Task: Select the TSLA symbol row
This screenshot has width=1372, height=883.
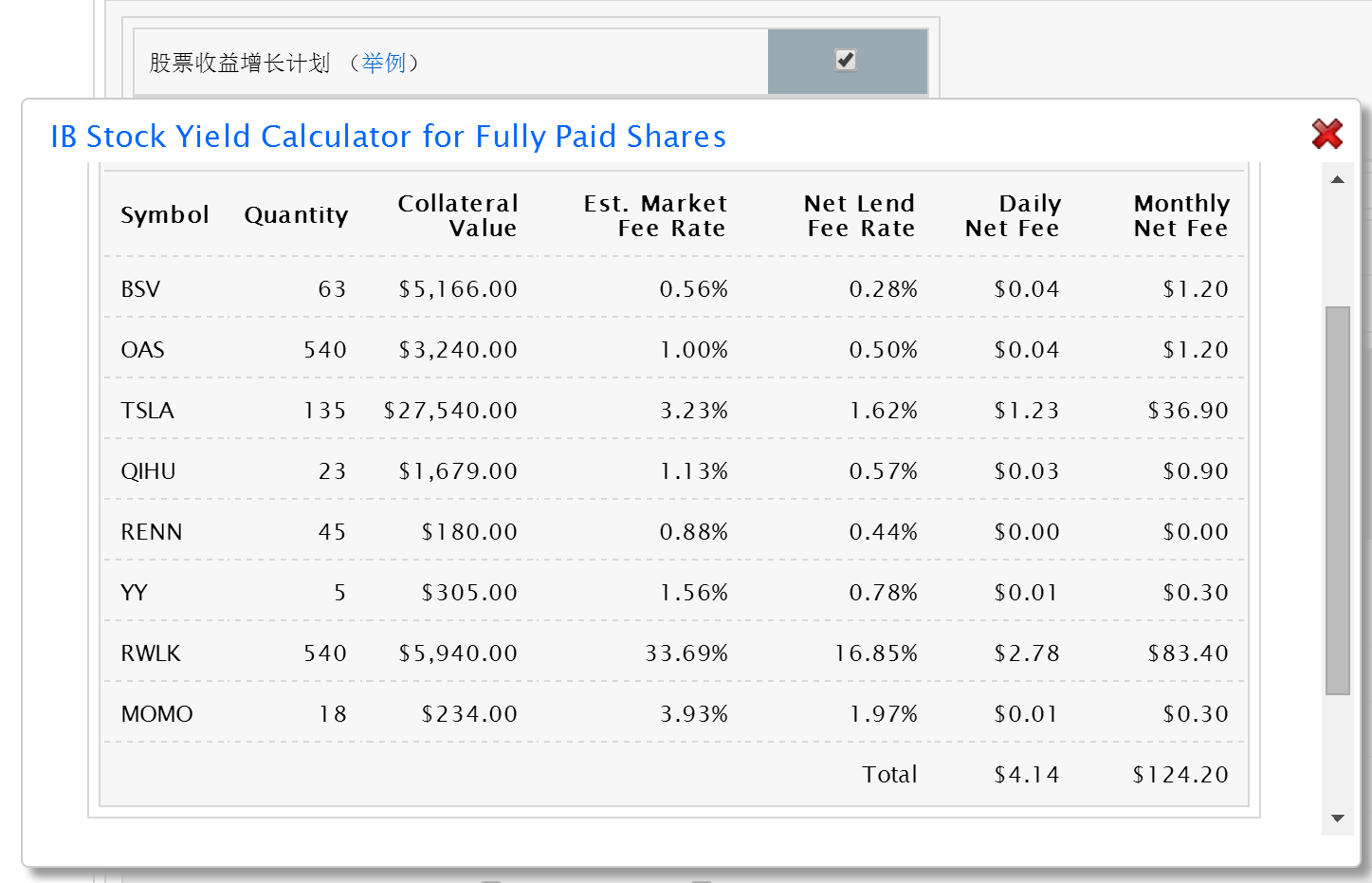Action: pyautogui.click(x=148, y=411)
